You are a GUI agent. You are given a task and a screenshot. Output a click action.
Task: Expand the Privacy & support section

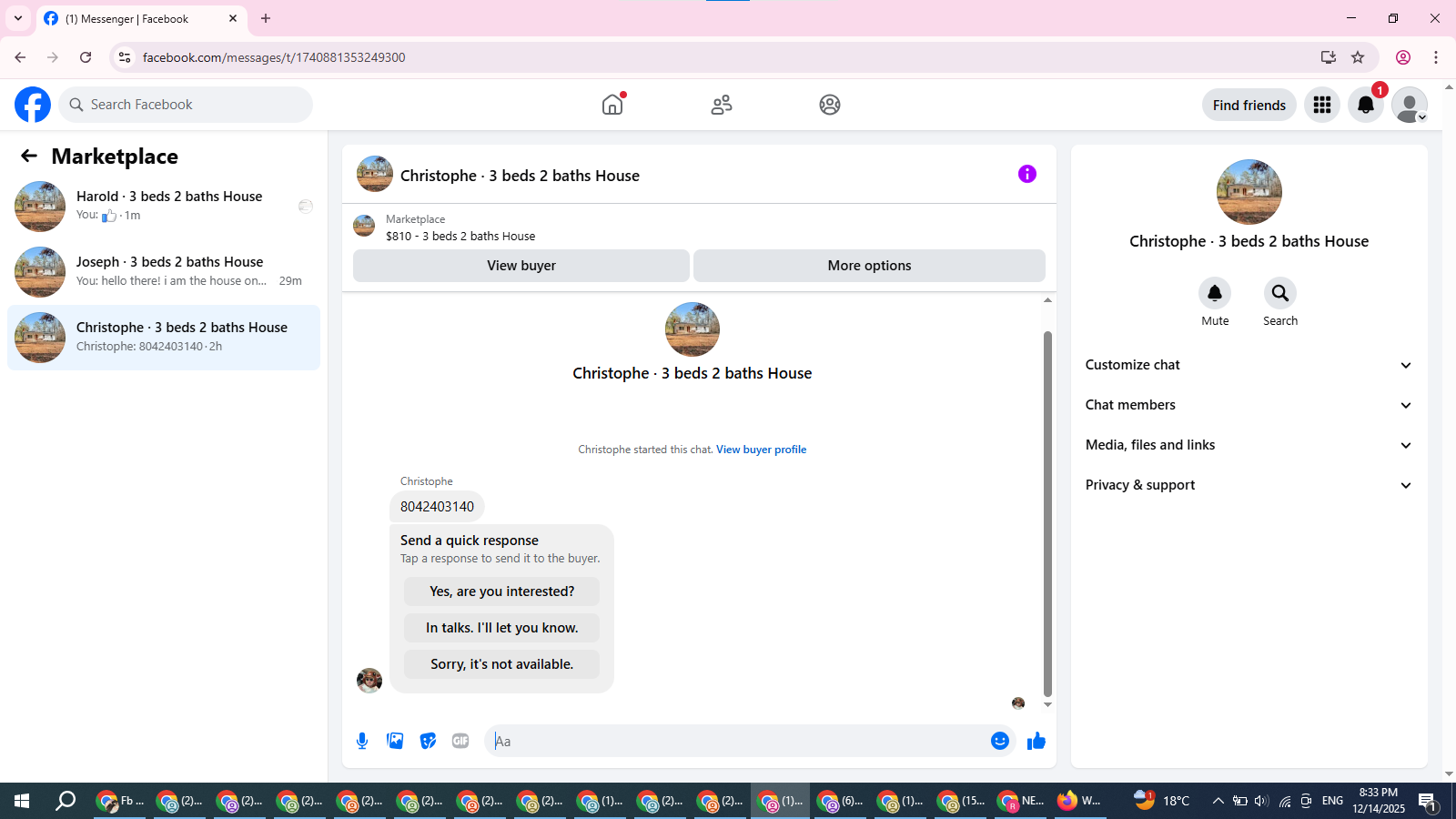click(1249, 485)
